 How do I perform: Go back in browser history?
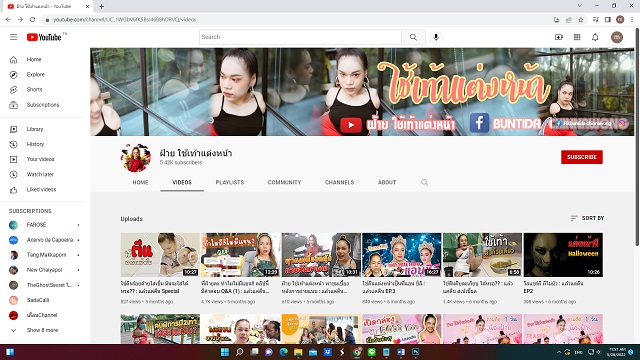coord(8,20)
